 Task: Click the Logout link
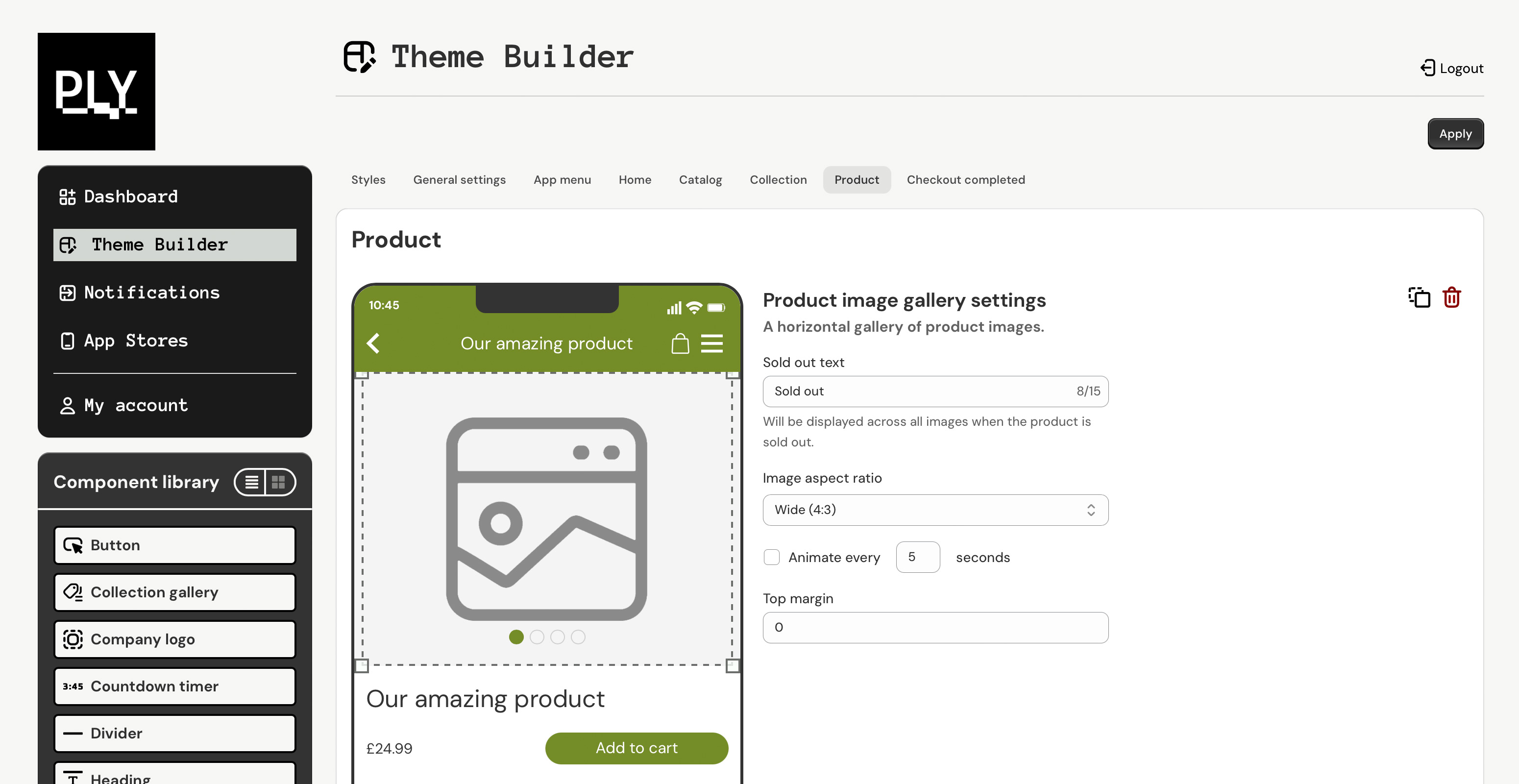point(1452,69)
